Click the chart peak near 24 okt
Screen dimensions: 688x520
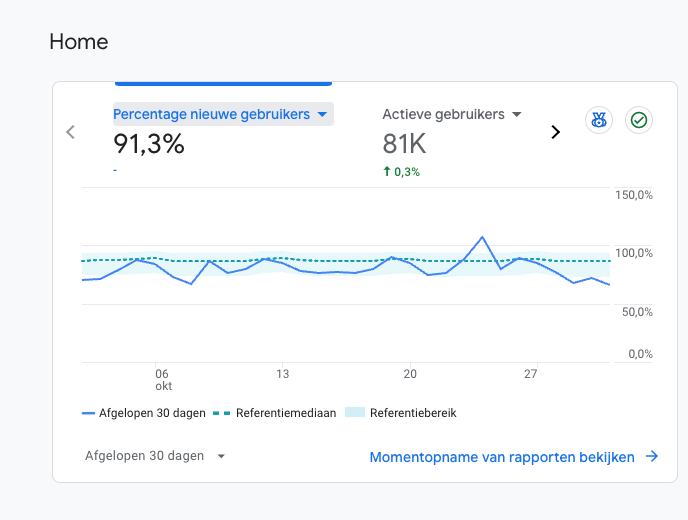[482, 237]
